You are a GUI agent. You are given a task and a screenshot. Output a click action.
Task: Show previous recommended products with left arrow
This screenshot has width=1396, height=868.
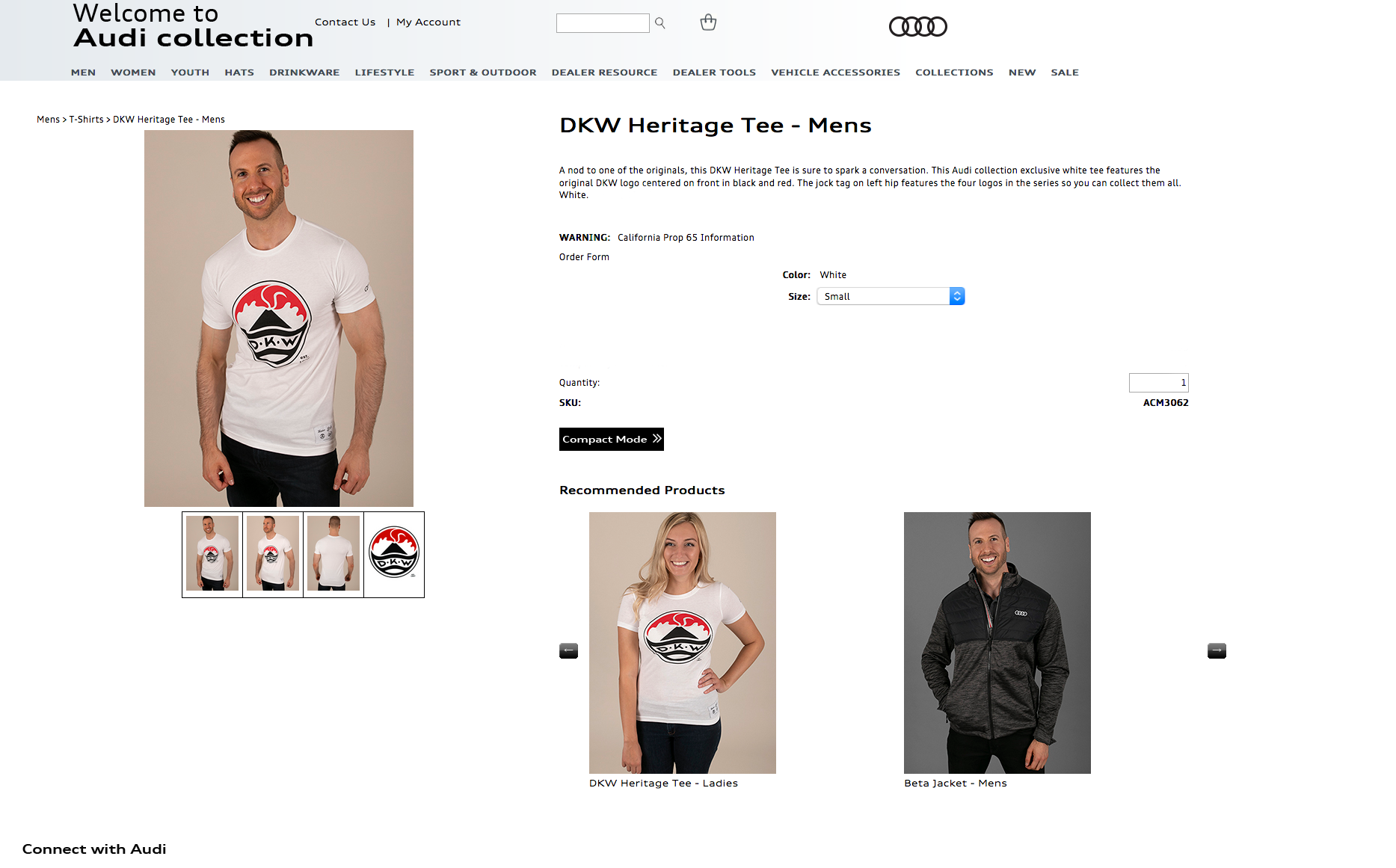568,650
